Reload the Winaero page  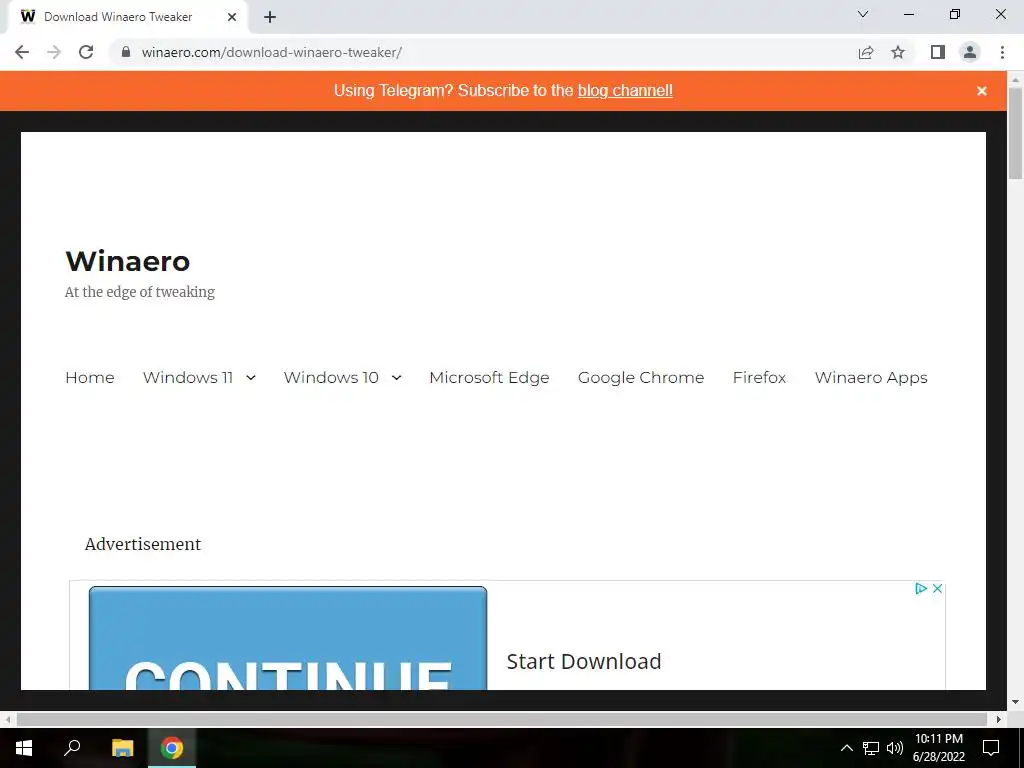(86, 52)
